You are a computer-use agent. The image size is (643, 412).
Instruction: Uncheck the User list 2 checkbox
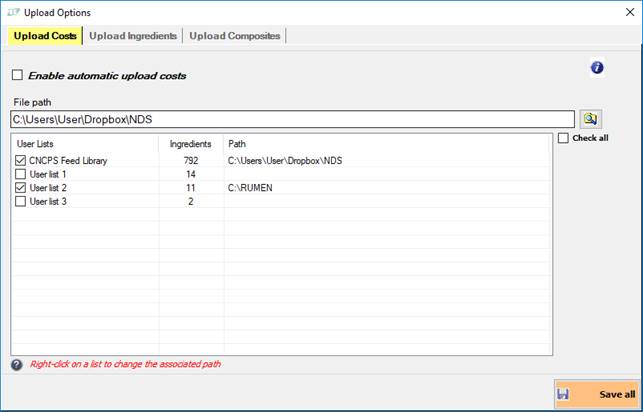(21, 187)
